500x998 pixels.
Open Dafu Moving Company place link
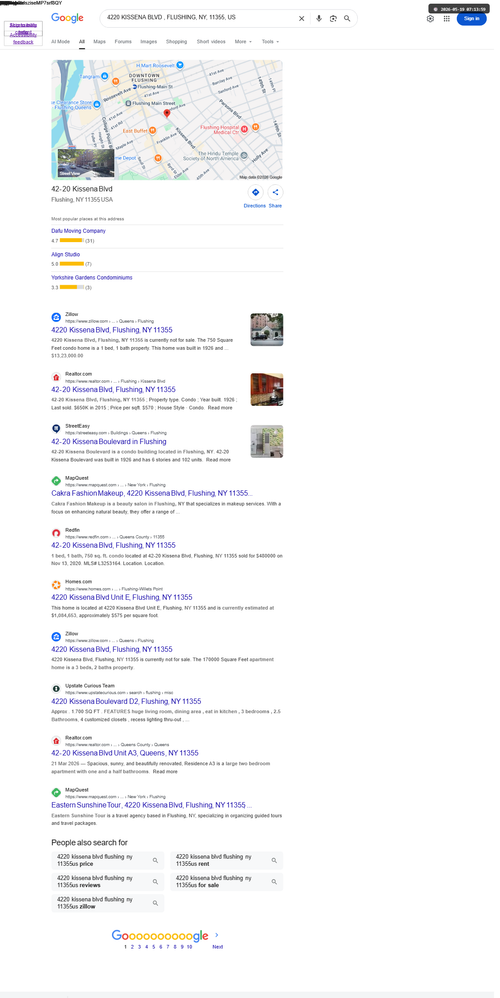[x=78, y=231]
